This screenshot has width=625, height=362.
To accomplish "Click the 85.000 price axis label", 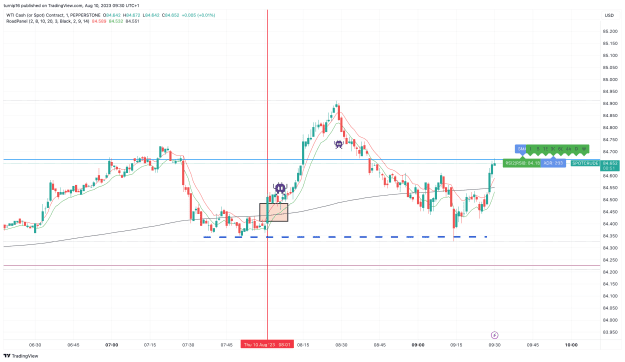I will click(610, 79).
